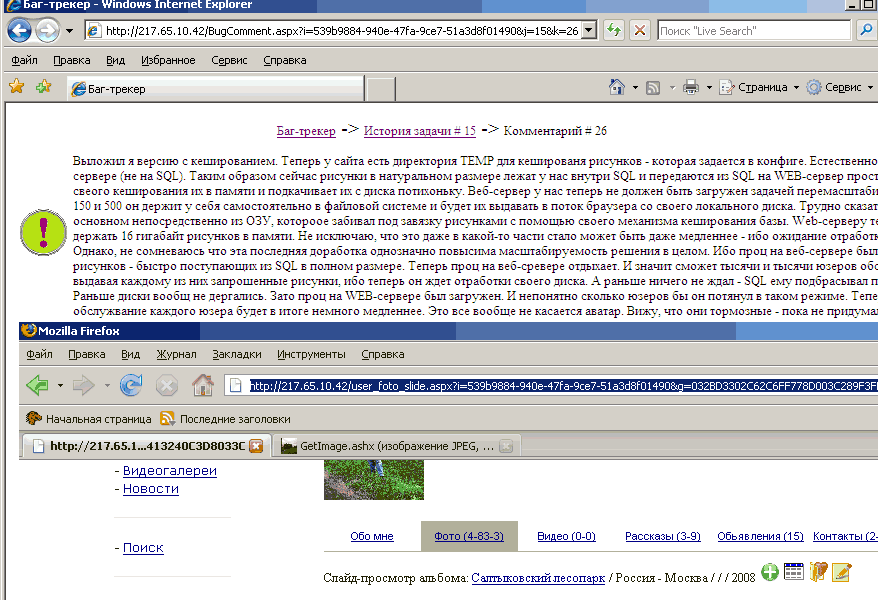Image resolution: width=878 pixels, height=600 pixels.
Task: Open the Firefox Журнал menu
Action: tap(176, 354)
